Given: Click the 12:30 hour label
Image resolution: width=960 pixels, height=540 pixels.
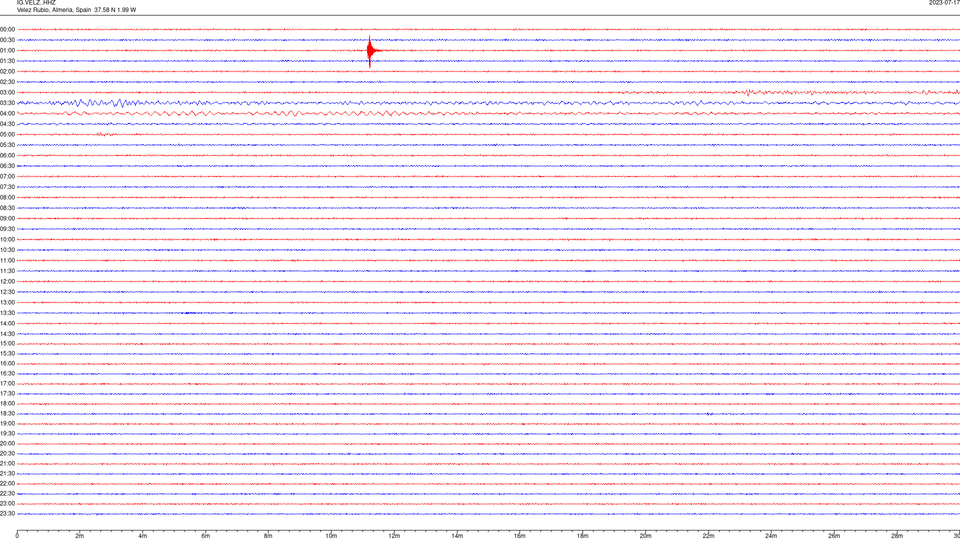Looking at the screenshot, I should click(7, 292).
